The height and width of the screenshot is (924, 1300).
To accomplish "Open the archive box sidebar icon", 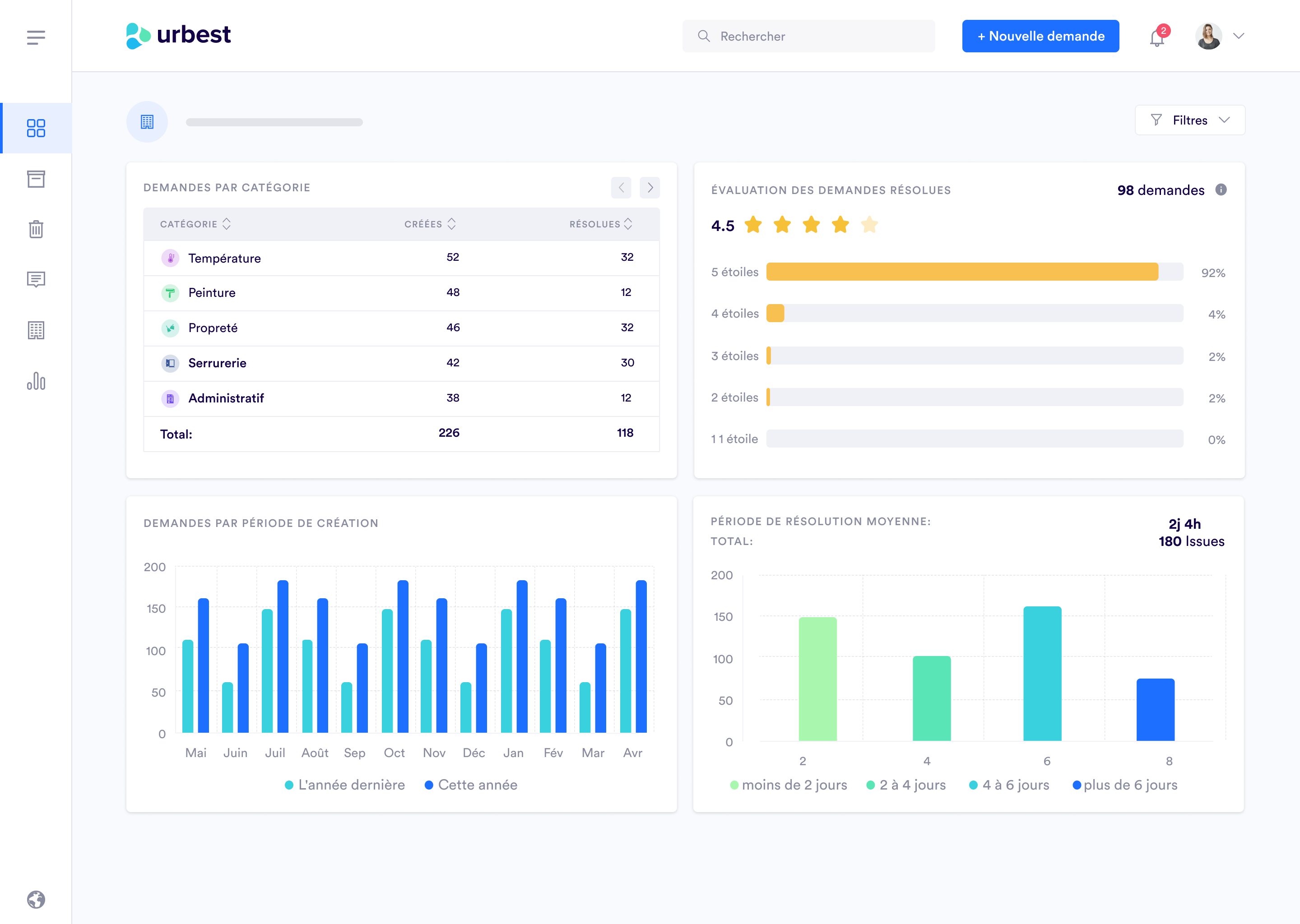I will pyautogui.click(x=36, y=179).
